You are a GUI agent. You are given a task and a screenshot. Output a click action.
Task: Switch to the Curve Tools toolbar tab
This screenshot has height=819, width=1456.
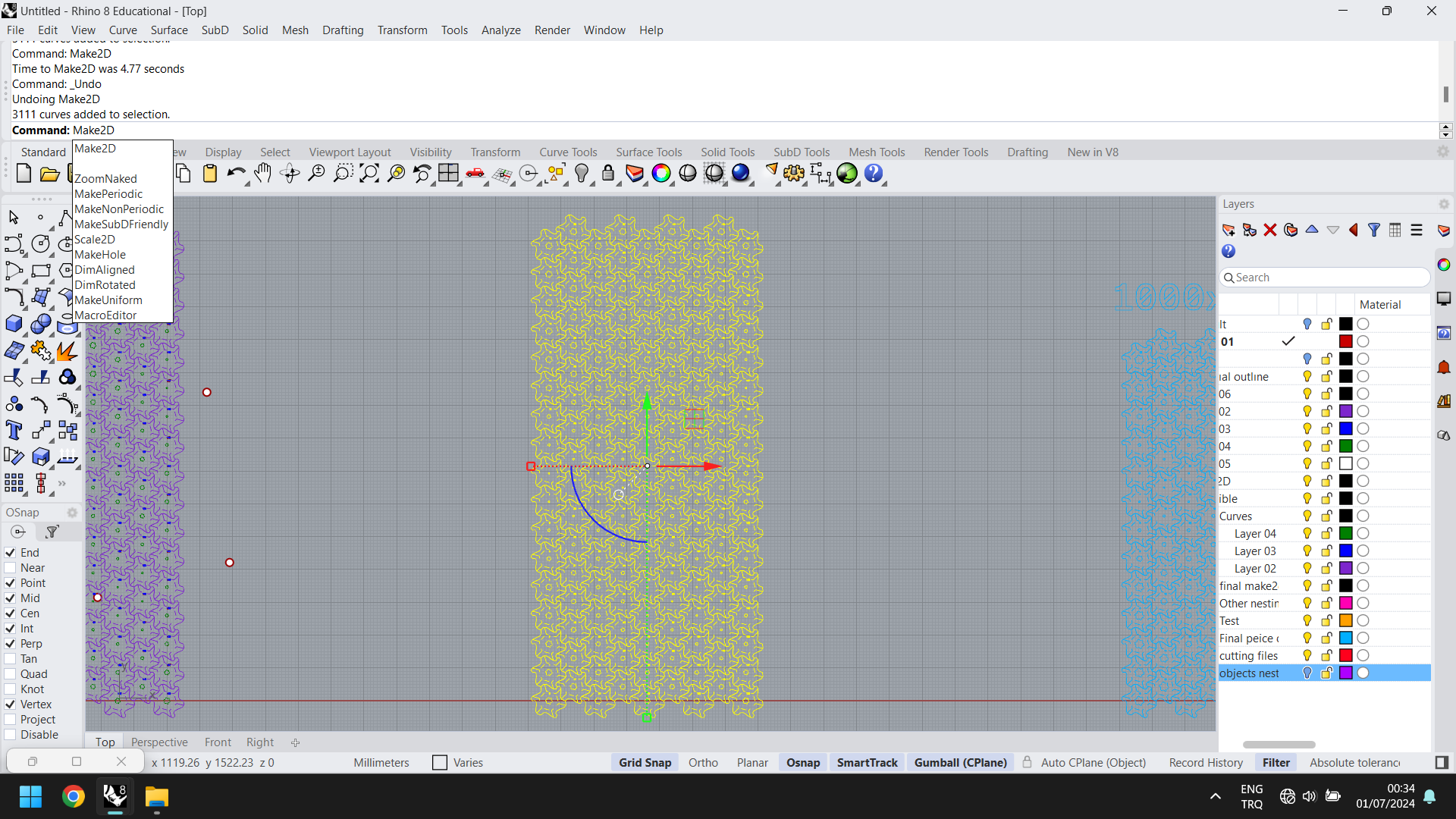pos(568,152)
